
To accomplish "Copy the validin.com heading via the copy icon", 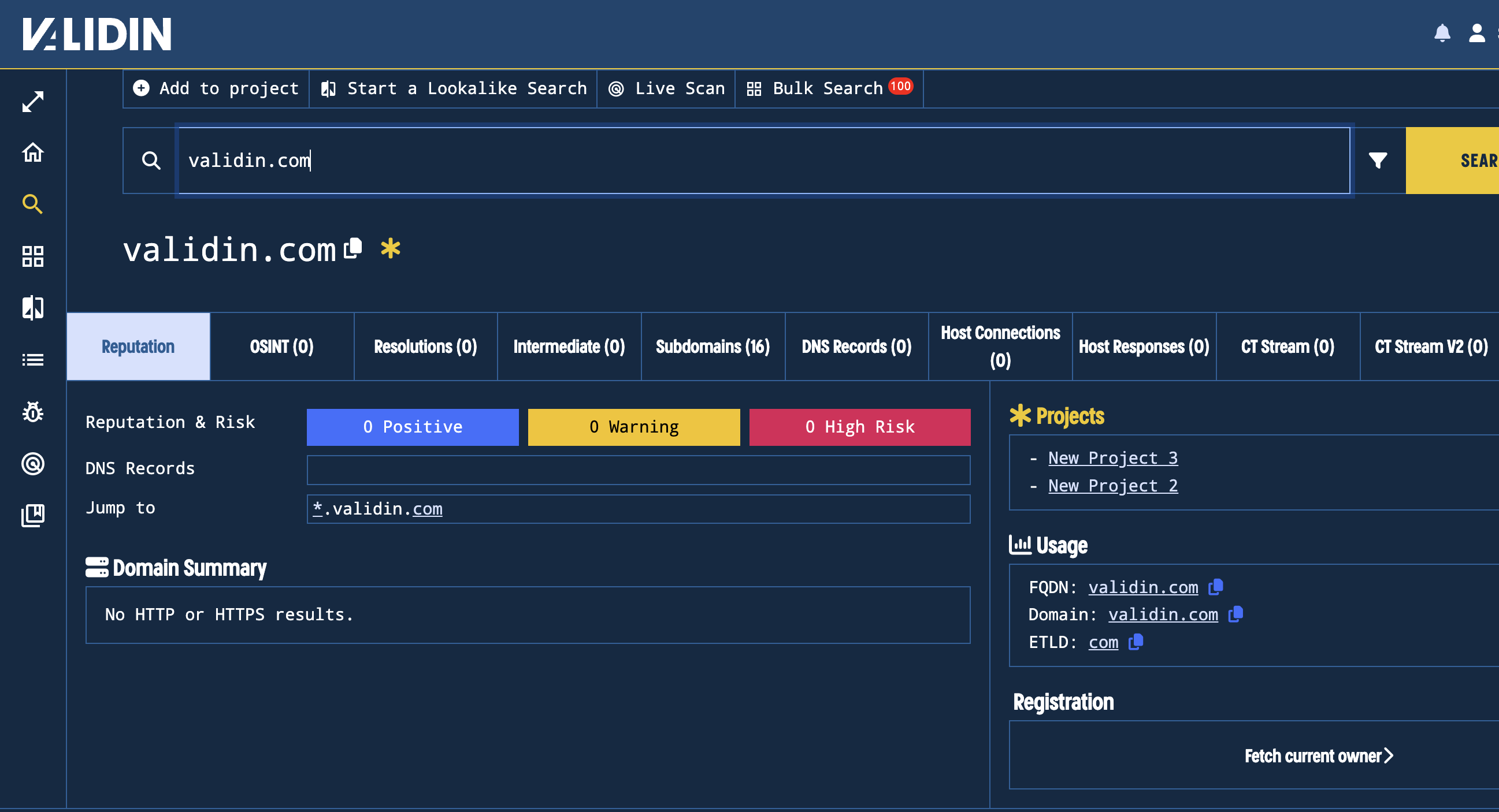I will 353,248.
